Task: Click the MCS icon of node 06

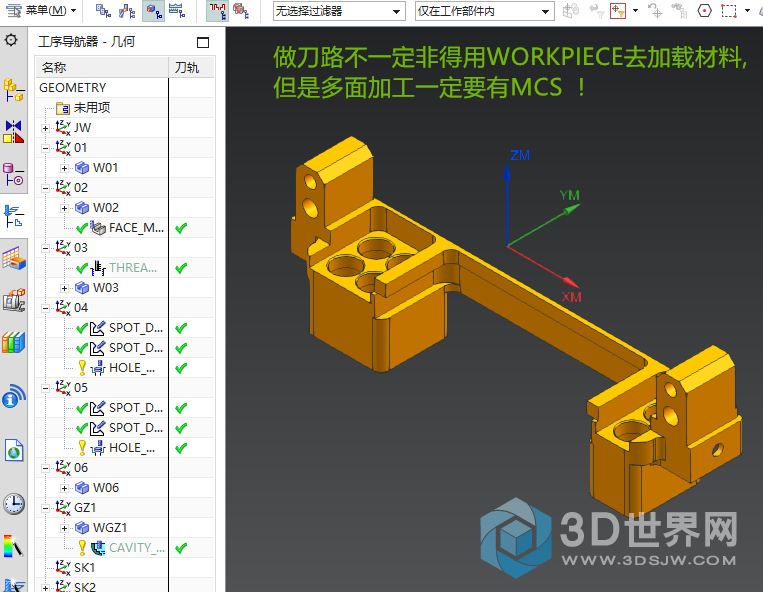Action: tap(63, 468)
